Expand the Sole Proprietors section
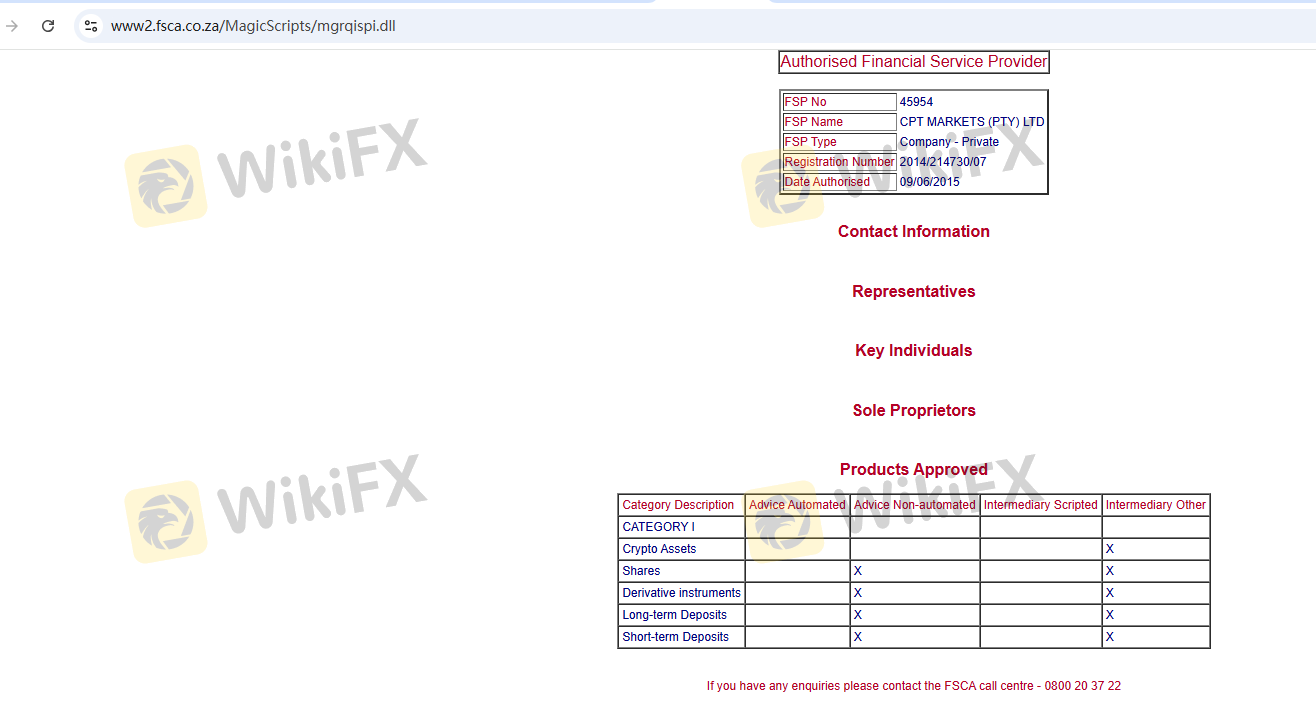This screenshot has width=1316, height=717. click(914, 410)
